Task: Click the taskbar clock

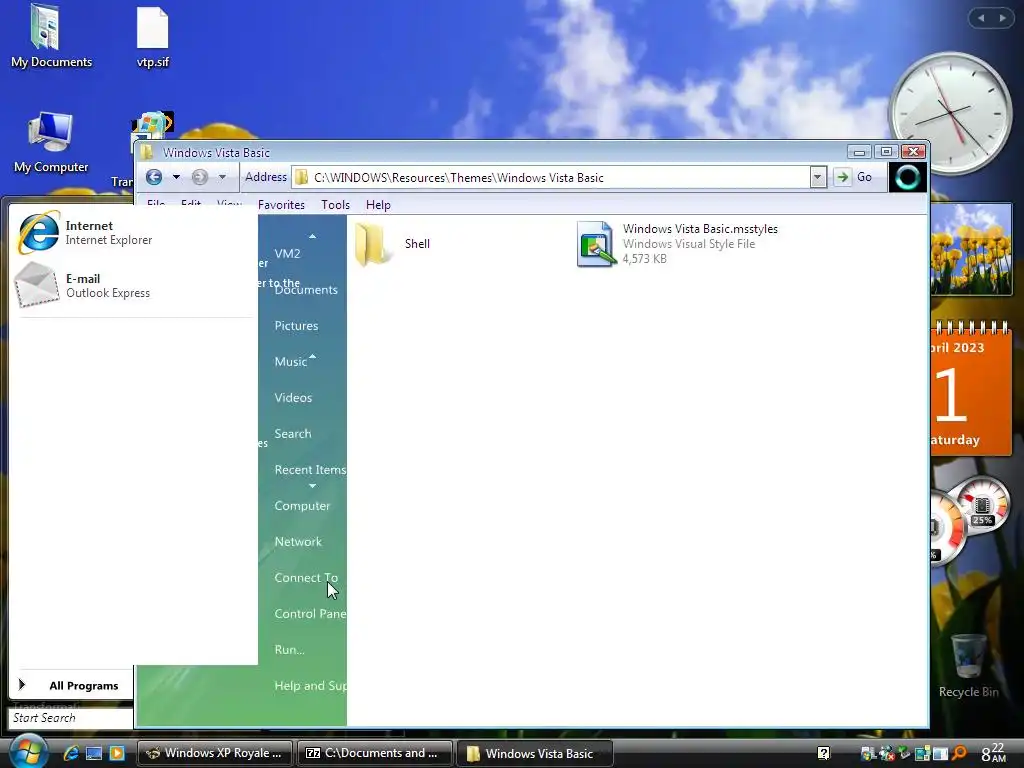Action: click(995, 753)
